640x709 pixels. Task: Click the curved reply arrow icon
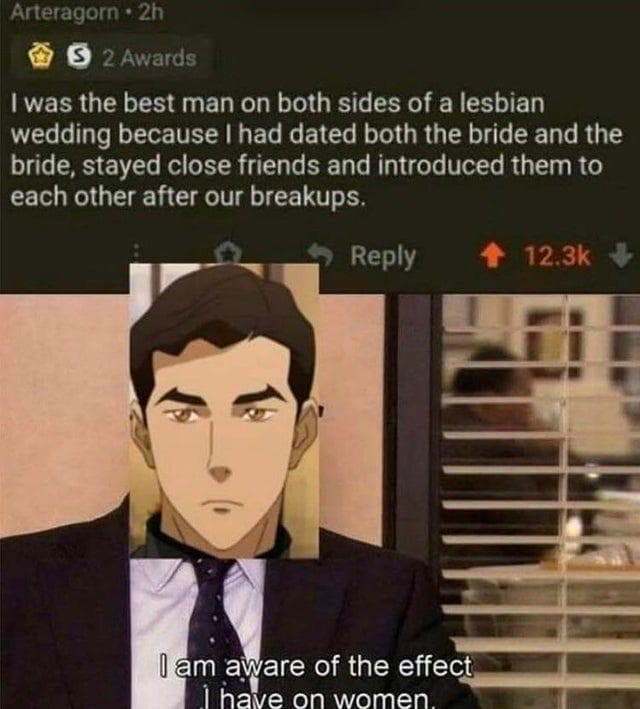click(x=320, y=255)
